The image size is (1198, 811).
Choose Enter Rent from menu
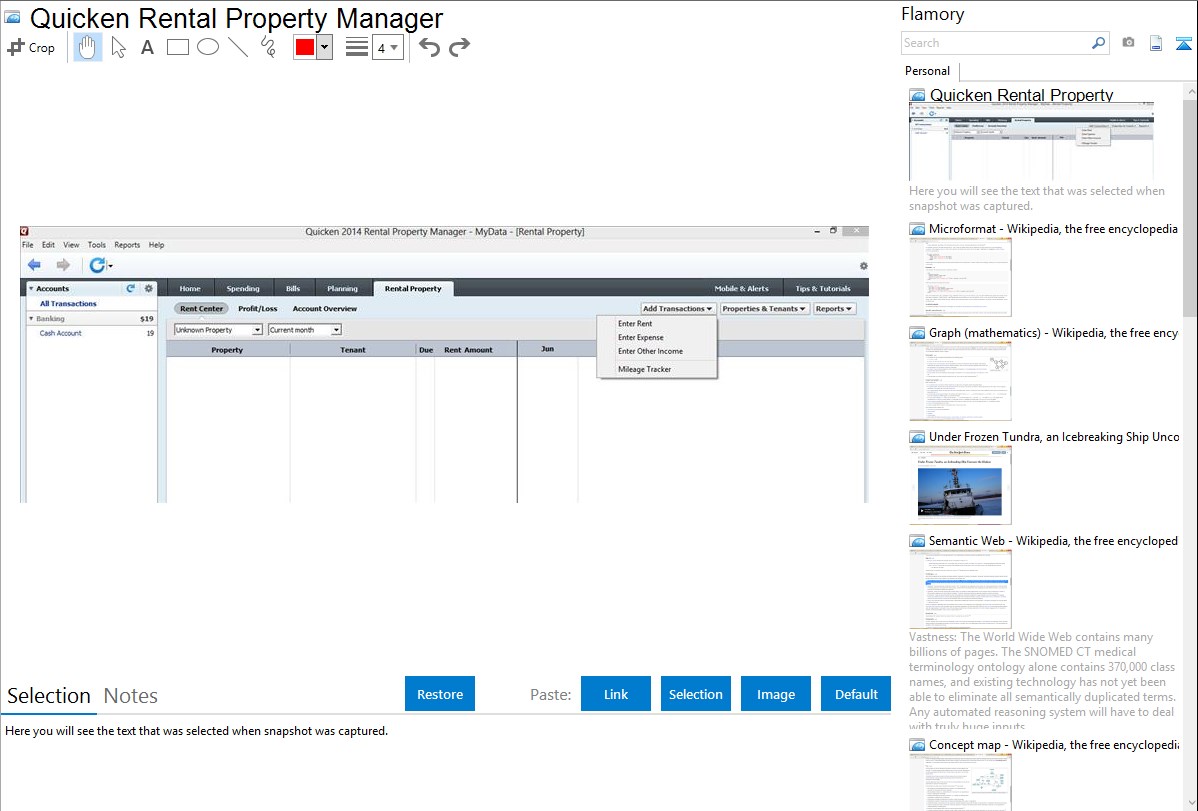click(635, 323)
